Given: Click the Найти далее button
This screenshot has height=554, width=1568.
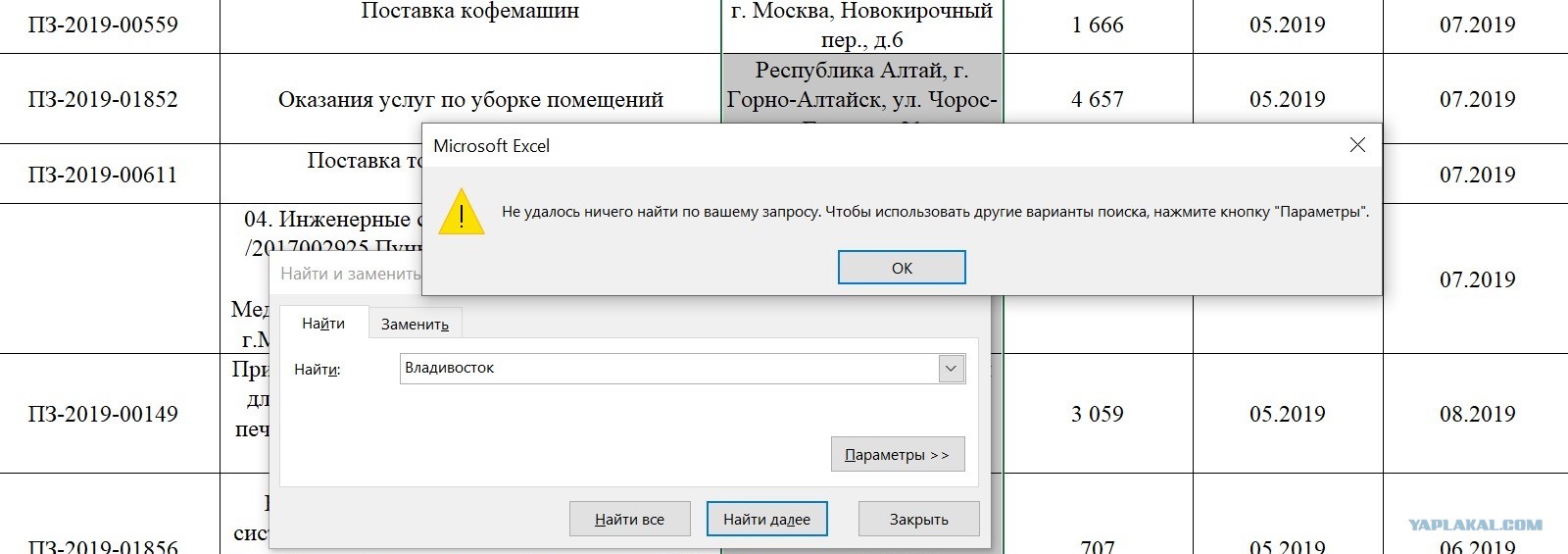Looking at the screenshot, I should (766, 519).
